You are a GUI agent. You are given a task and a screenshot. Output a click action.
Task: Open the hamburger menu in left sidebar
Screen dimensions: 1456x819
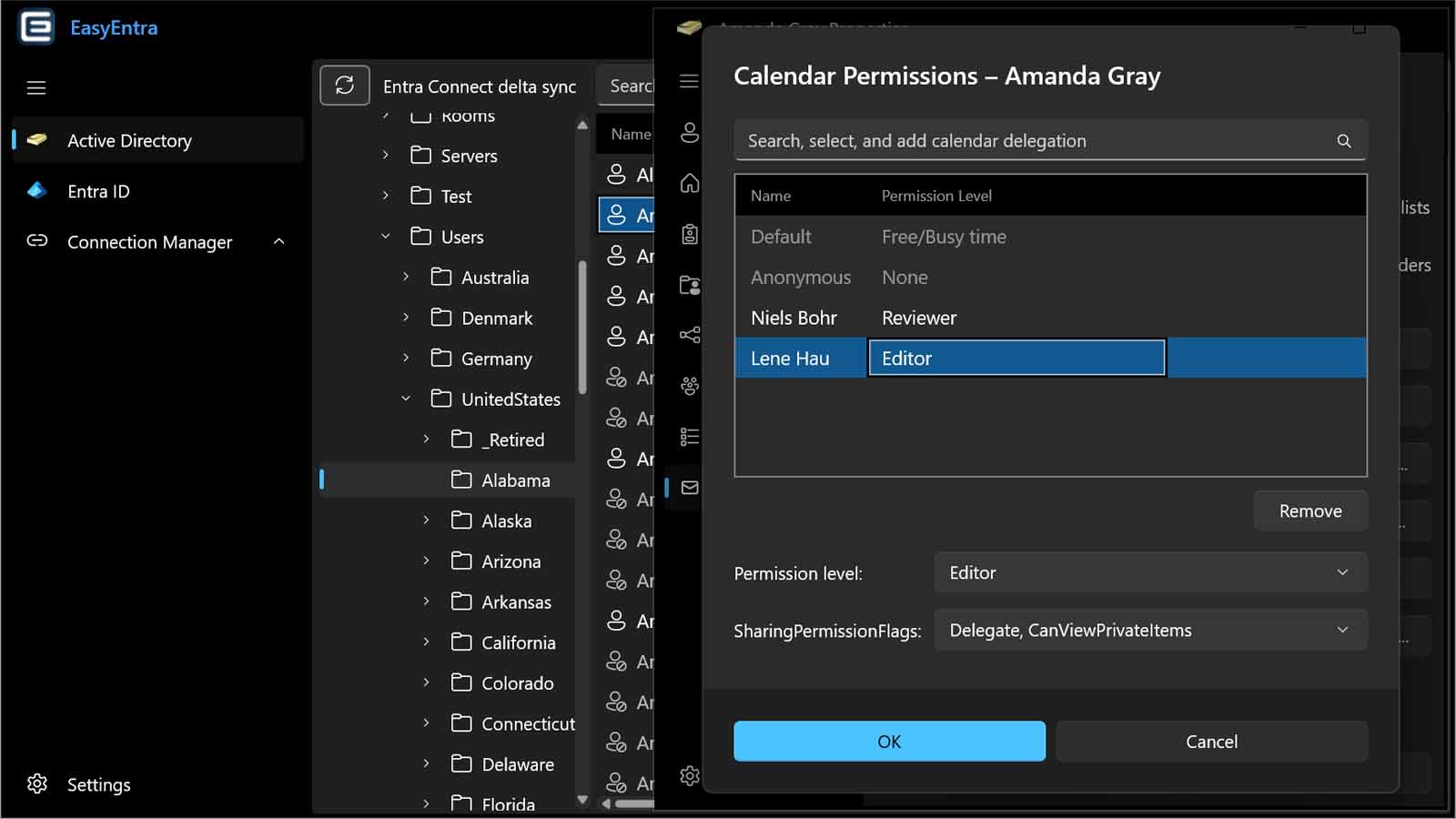[x=36, y=88]
